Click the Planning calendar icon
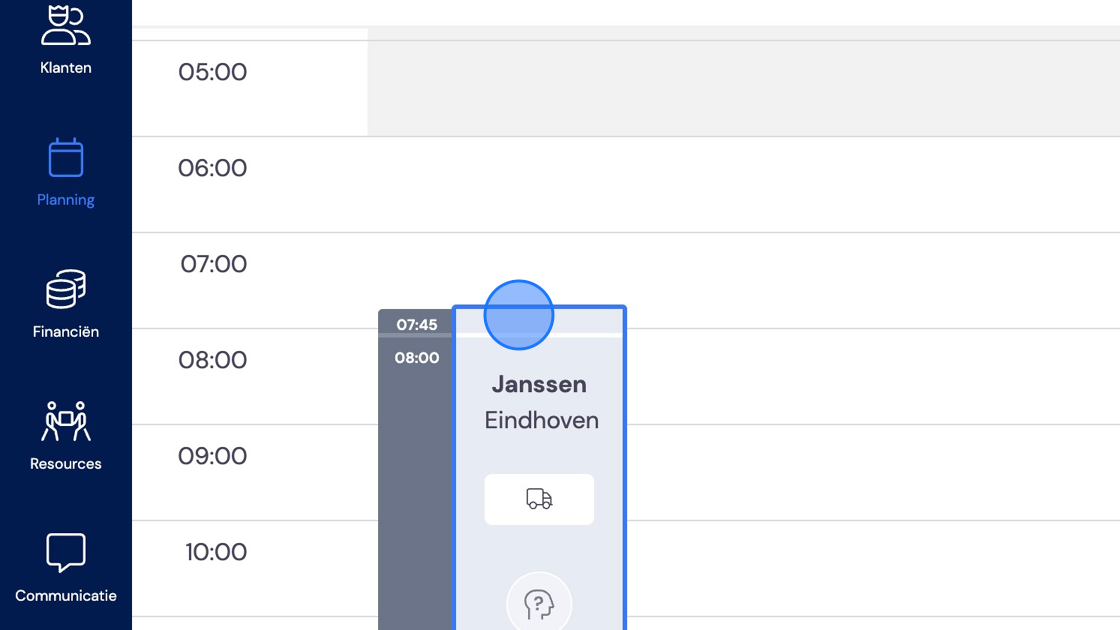Viewport: 1120px width, 630px height. (66, 157)
